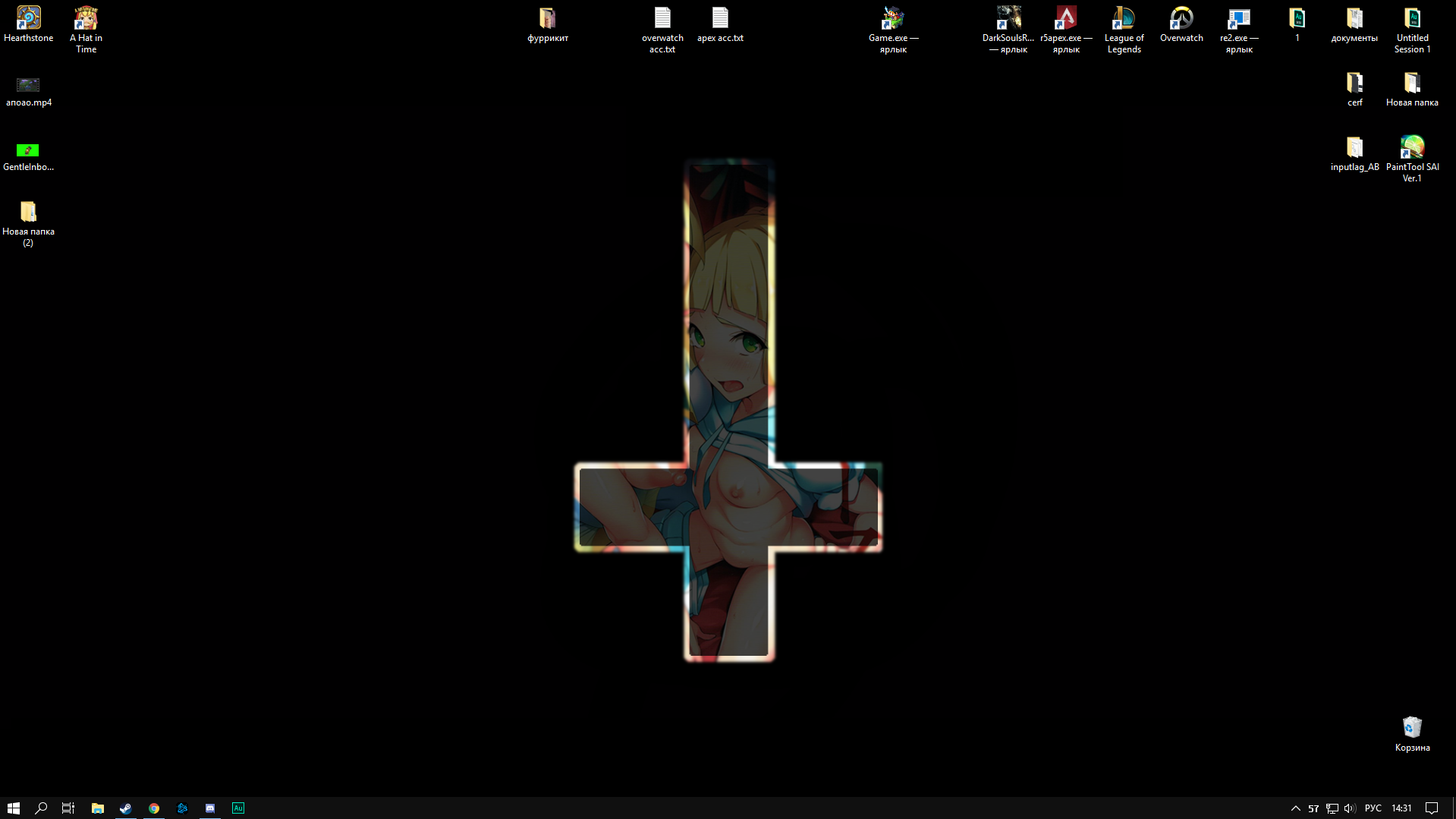The height and width of the screenshot is (819, 1456).
Task: Open the volume control tray icon
Action: (x=1350, y=808)
